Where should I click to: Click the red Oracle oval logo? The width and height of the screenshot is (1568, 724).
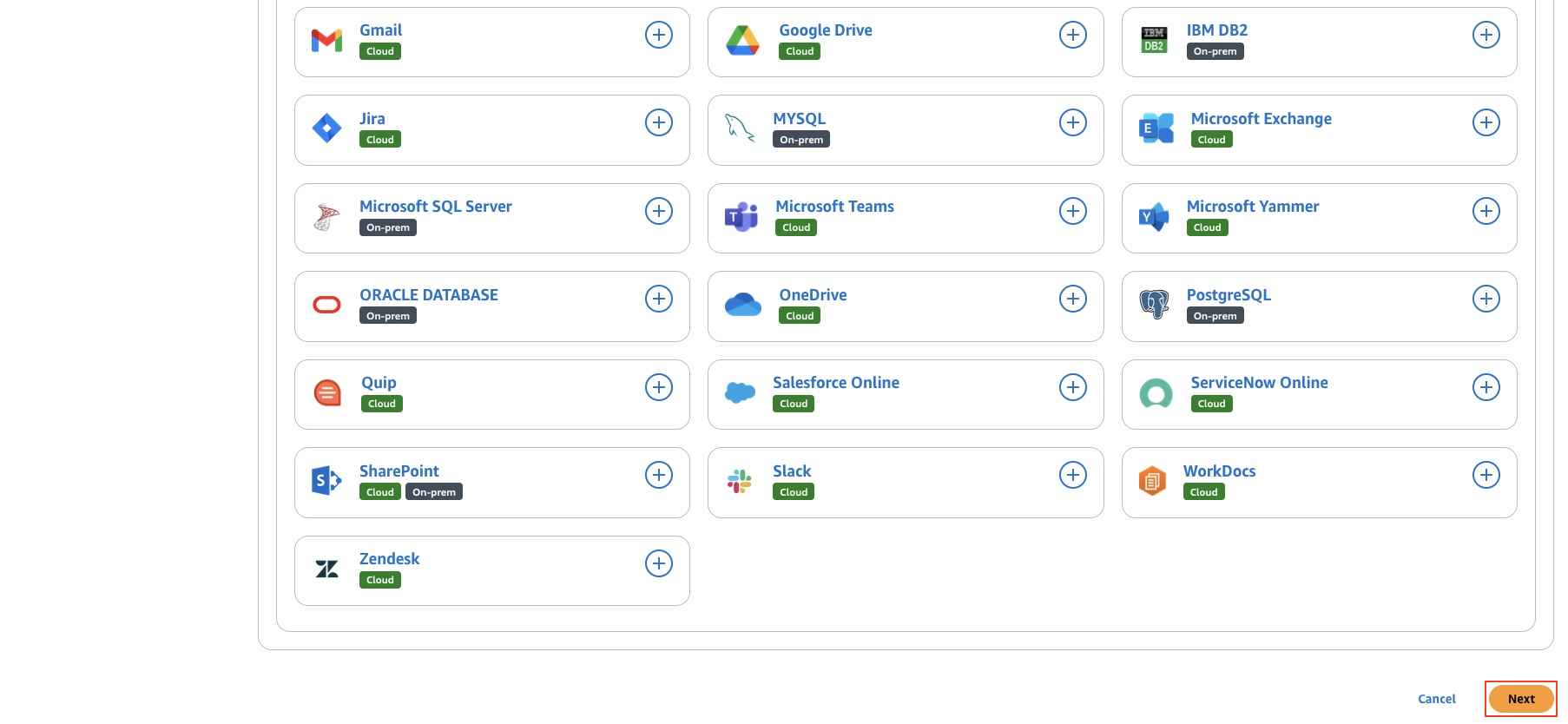326,305
